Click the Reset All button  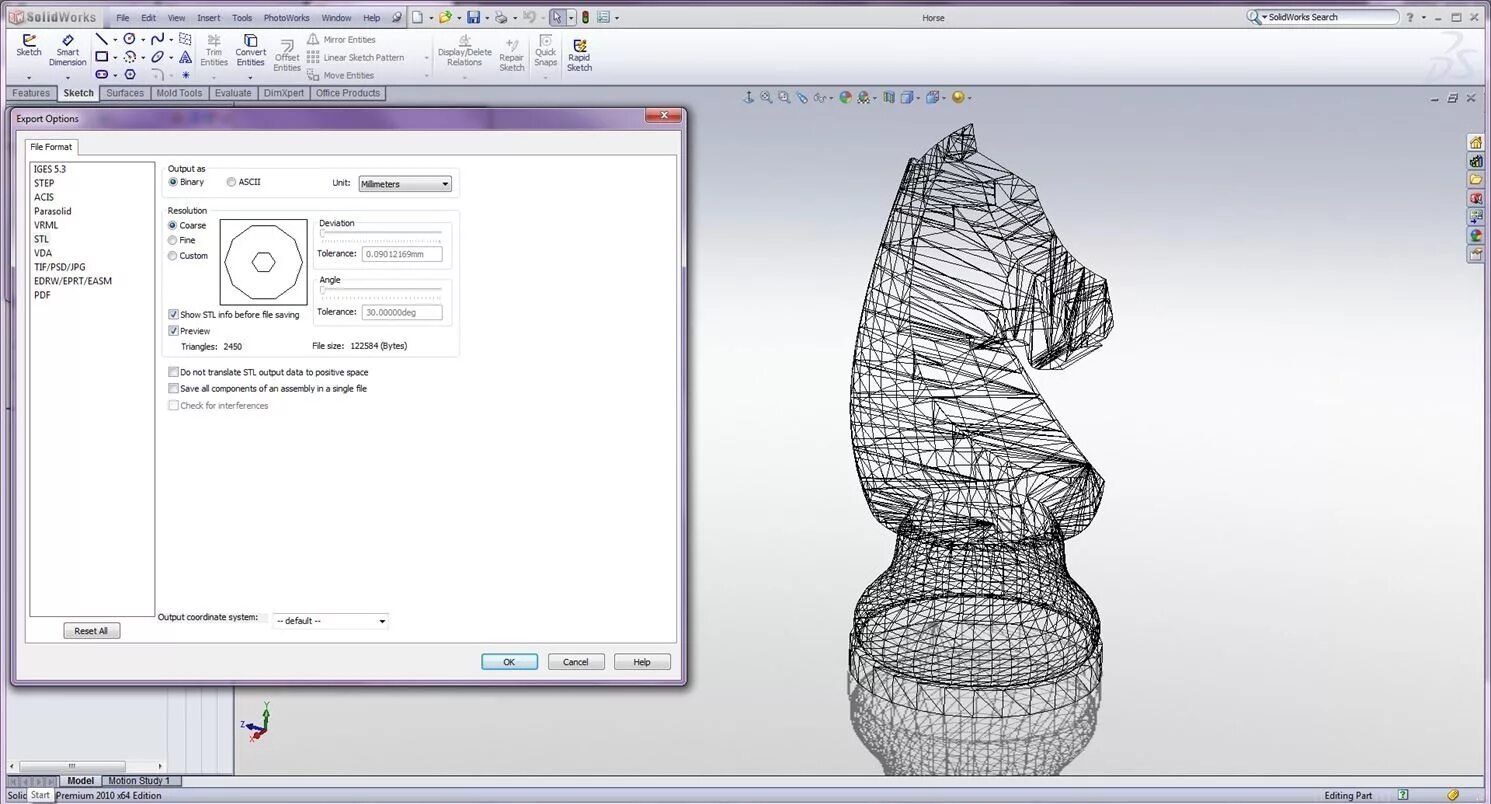point(91,631)
